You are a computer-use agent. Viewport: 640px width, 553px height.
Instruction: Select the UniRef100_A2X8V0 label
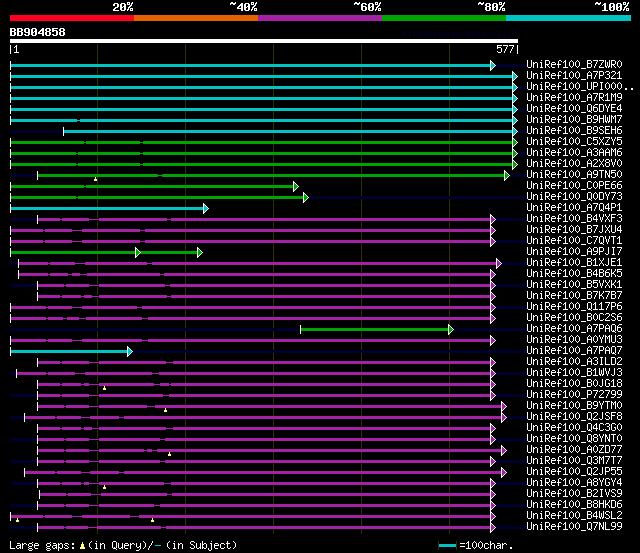[574, 164]
